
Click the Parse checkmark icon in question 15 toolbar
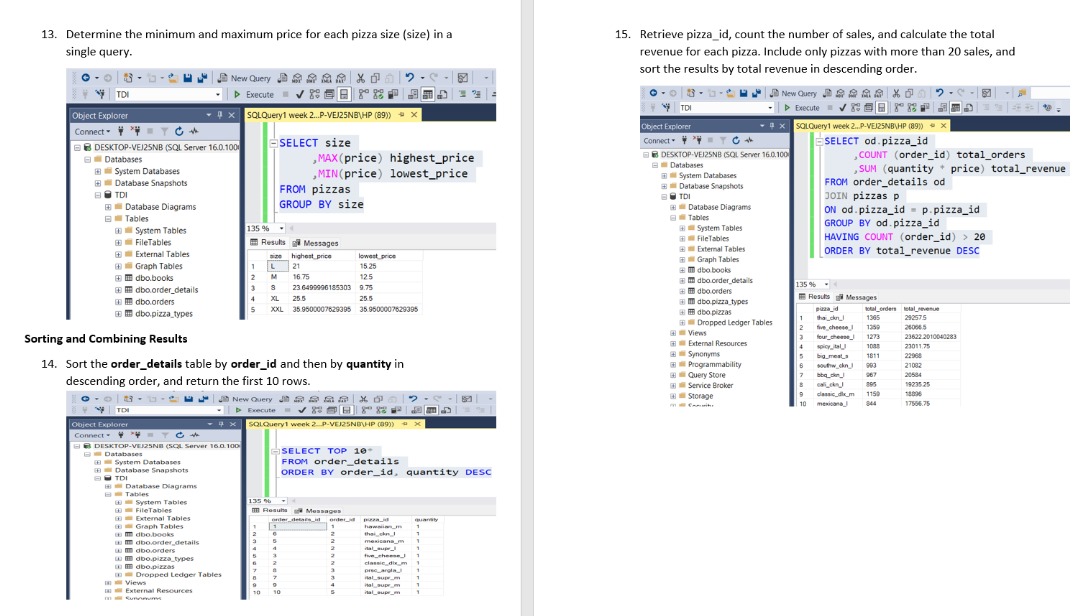click(x=842, y=108)
